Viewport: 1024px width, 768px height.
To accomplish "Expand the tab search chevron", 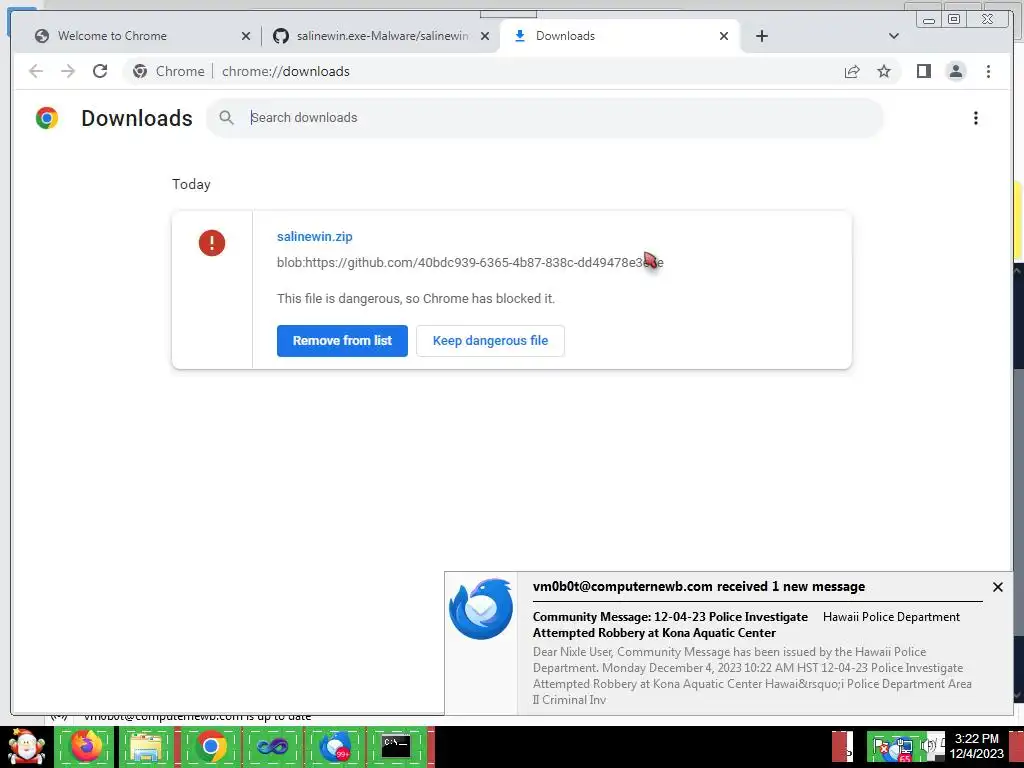I will click(x=894, y=36).
